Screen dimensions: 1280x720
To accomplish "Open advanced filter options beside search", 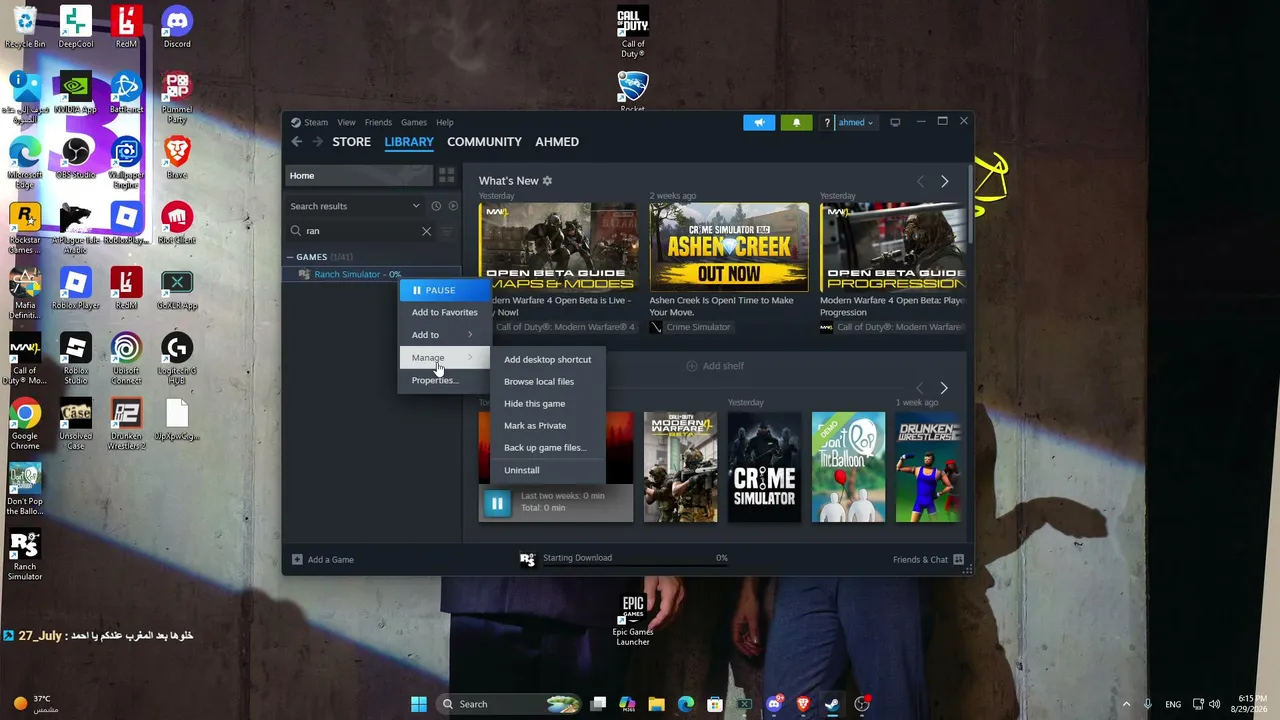I will [x=447, y=231].
